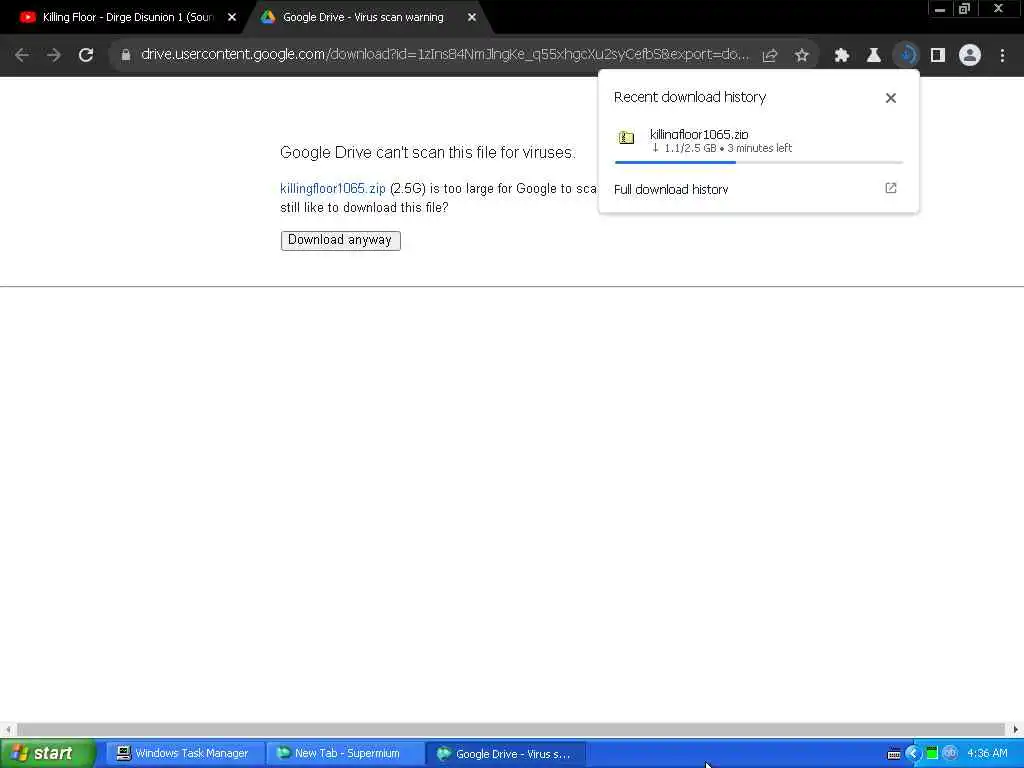The image size is (1024, 768).
Task: Open Chrome Labs flask icon
Action: (874, 56)
